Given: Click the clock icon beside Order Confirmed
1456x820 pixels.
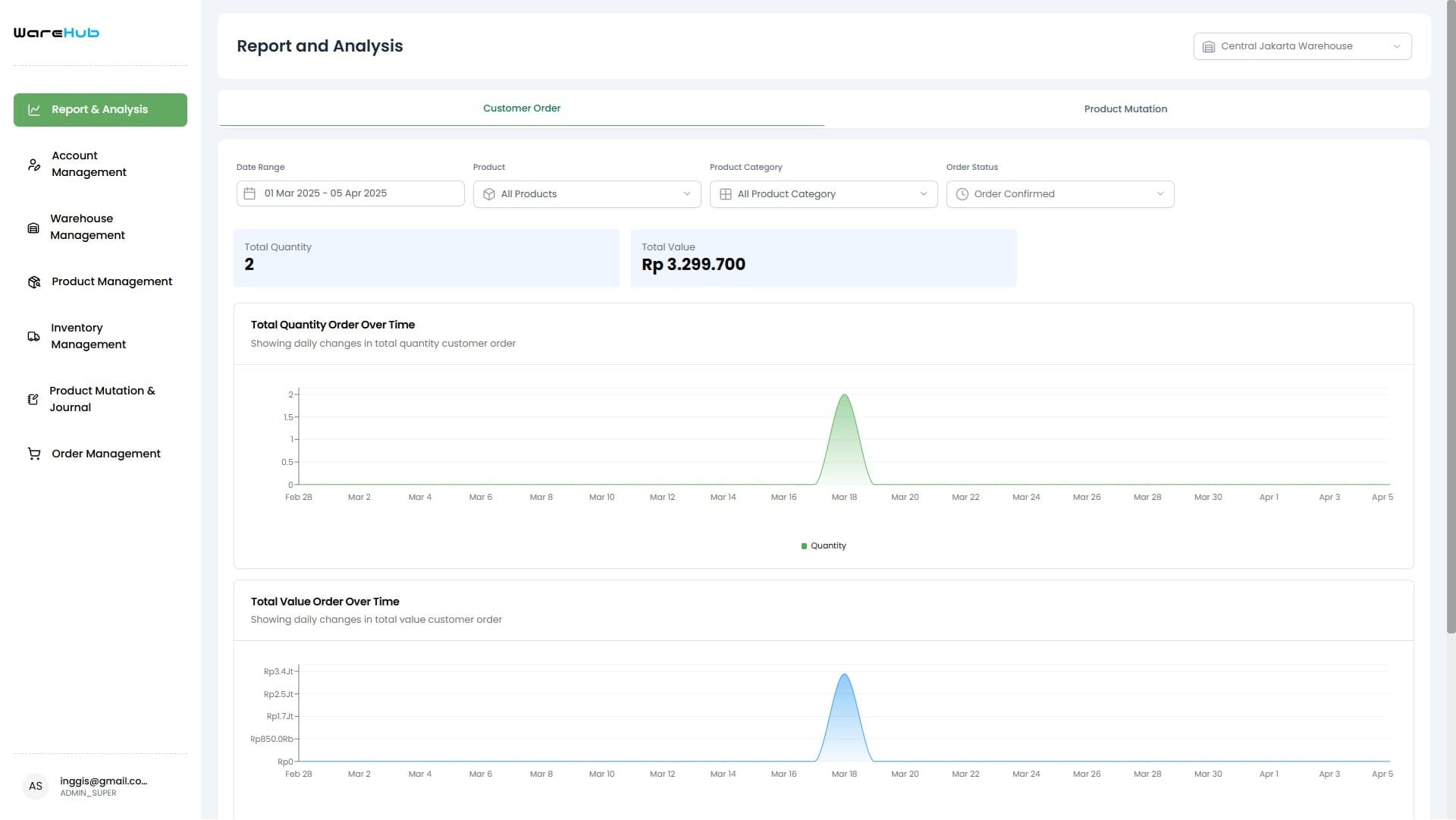Looking at the screenshot, I should pos(962,193).
